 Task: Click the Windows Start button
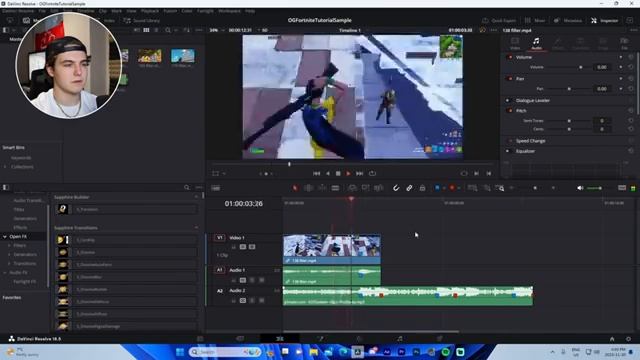click(180, 352)
